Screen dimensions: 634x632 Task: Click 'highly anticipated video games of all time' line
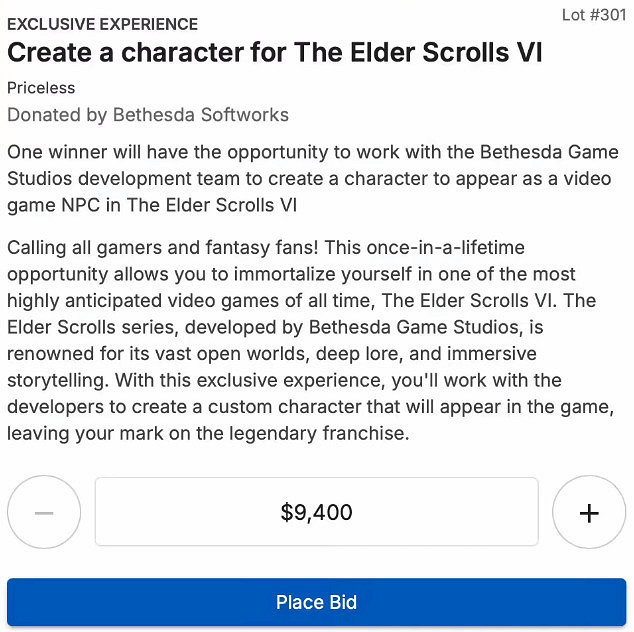click(x=300, y=300)
